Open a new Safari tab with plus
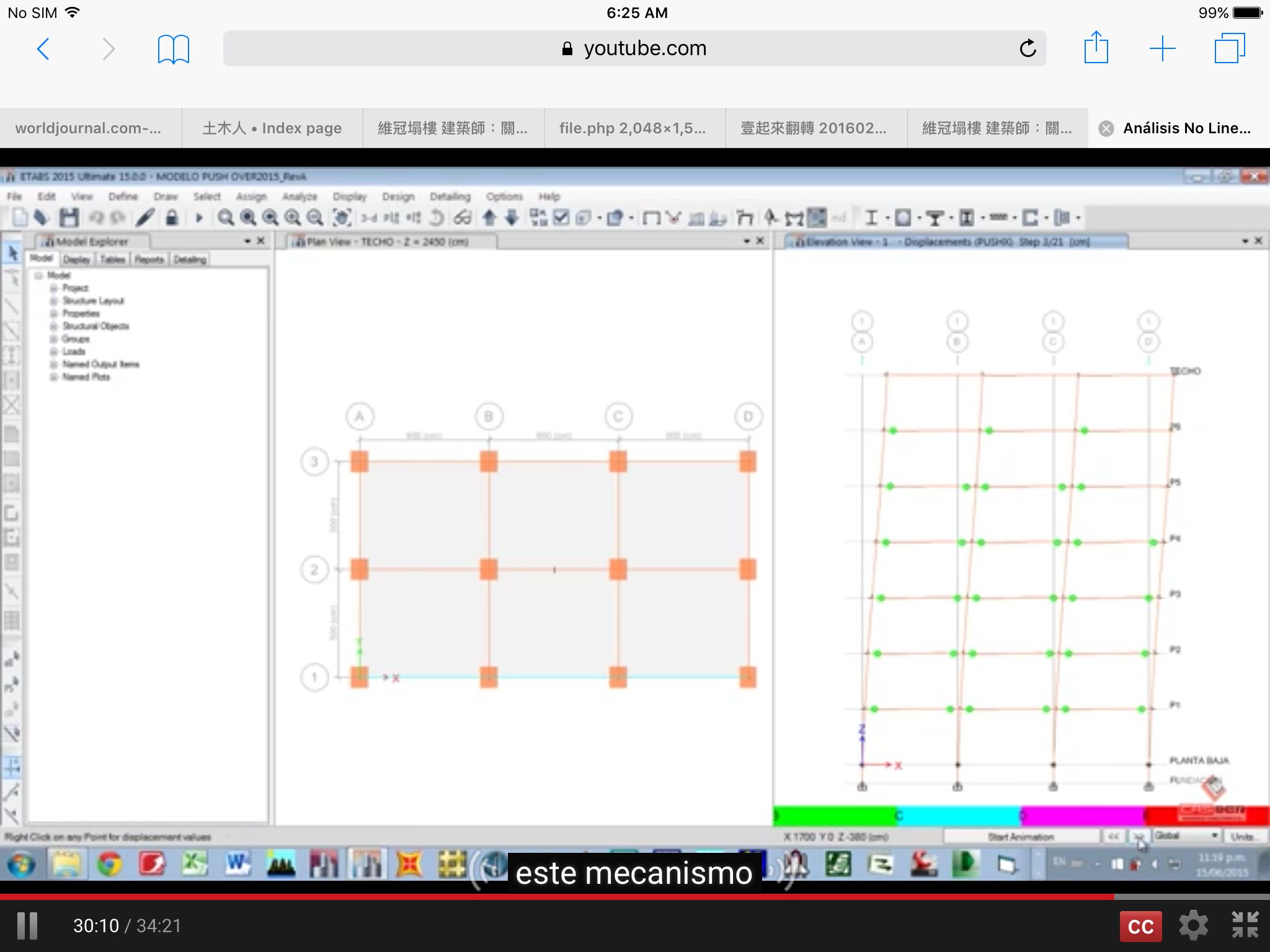Viewport: 1270px width, 952px height. (x=1162, y=48)
